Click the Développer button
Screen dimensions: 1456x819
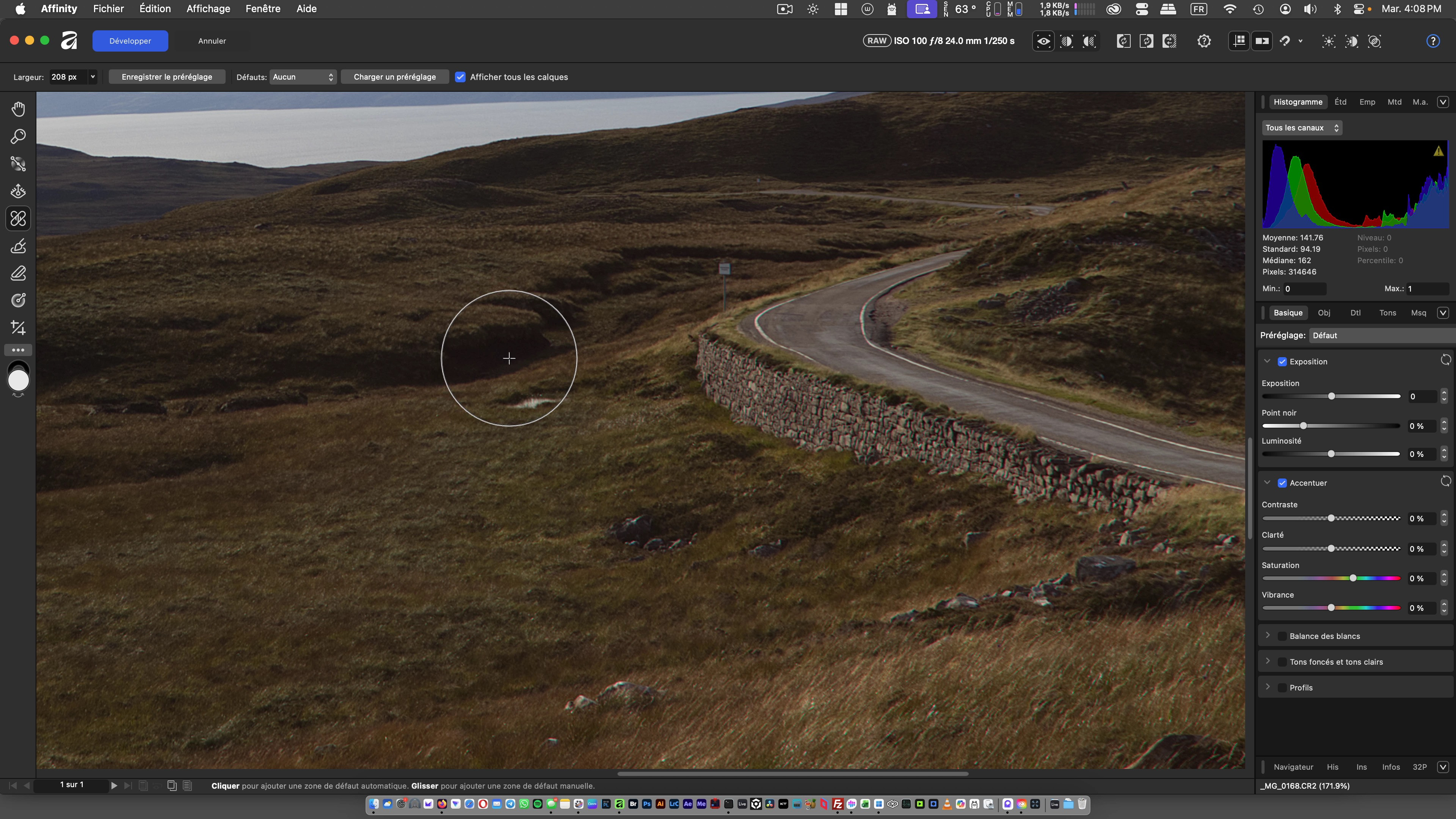click(x=130, y=41)
